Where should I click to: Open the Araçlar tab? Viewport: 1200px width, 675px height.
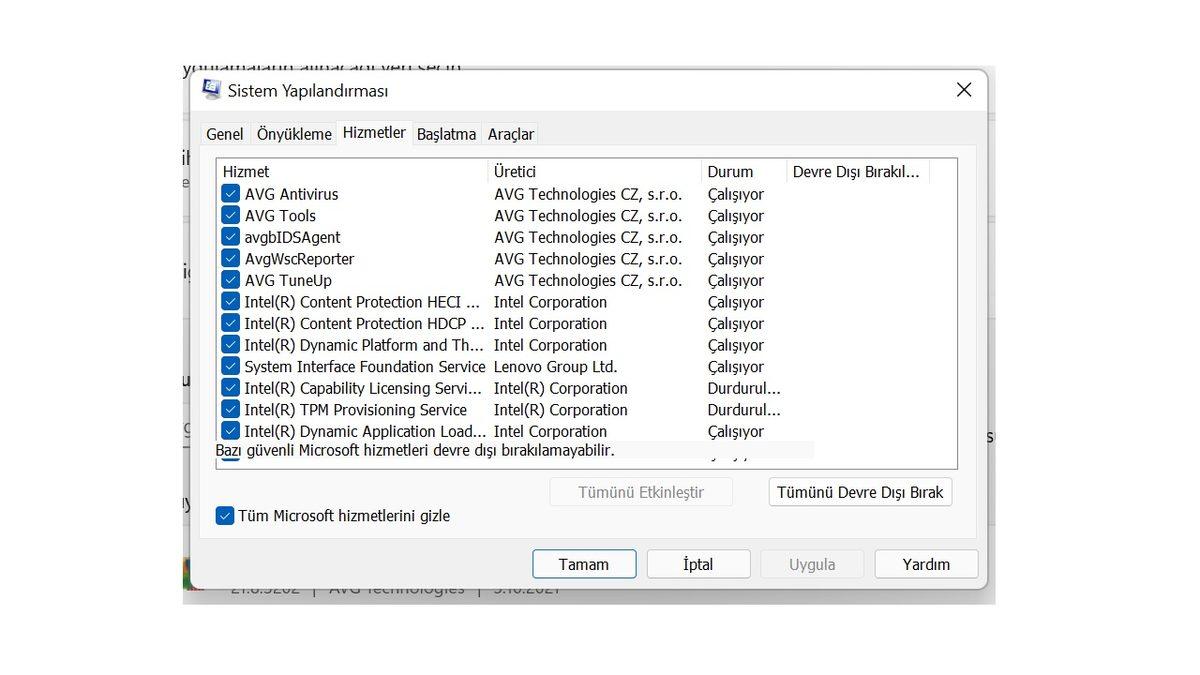pos(510,133)
